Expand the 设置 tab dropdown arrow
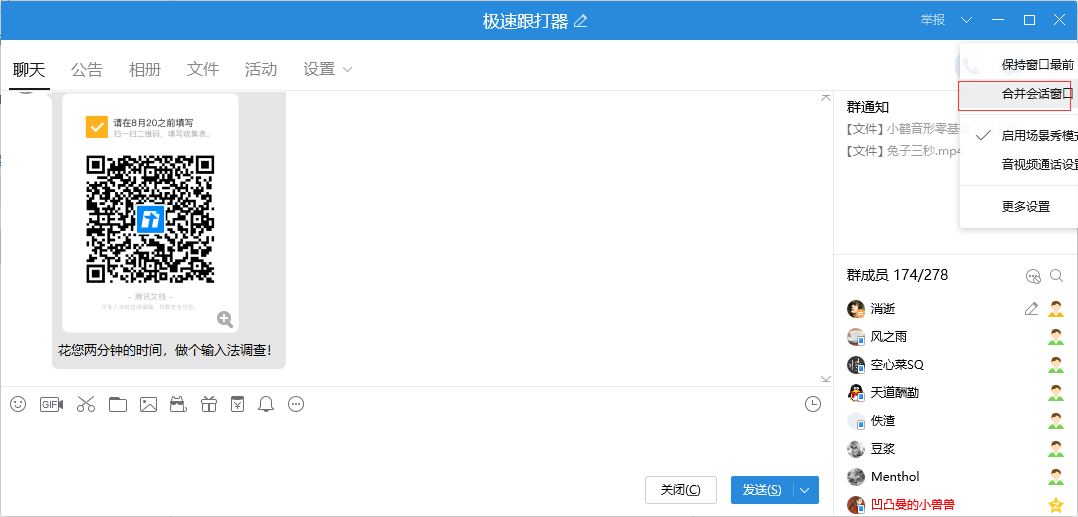Image resolution: width=1078 pixels, height=517 pixels. 347,69
